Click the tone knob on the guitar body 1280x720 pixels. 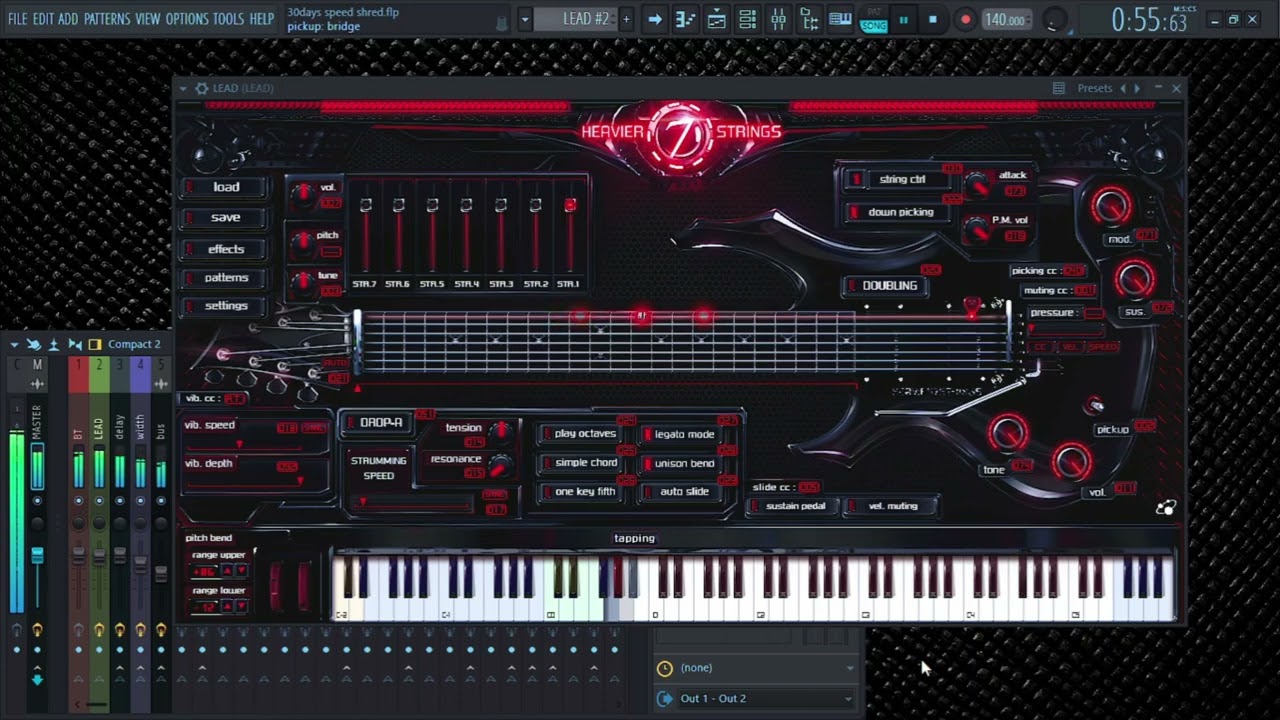click(1007, 434)
